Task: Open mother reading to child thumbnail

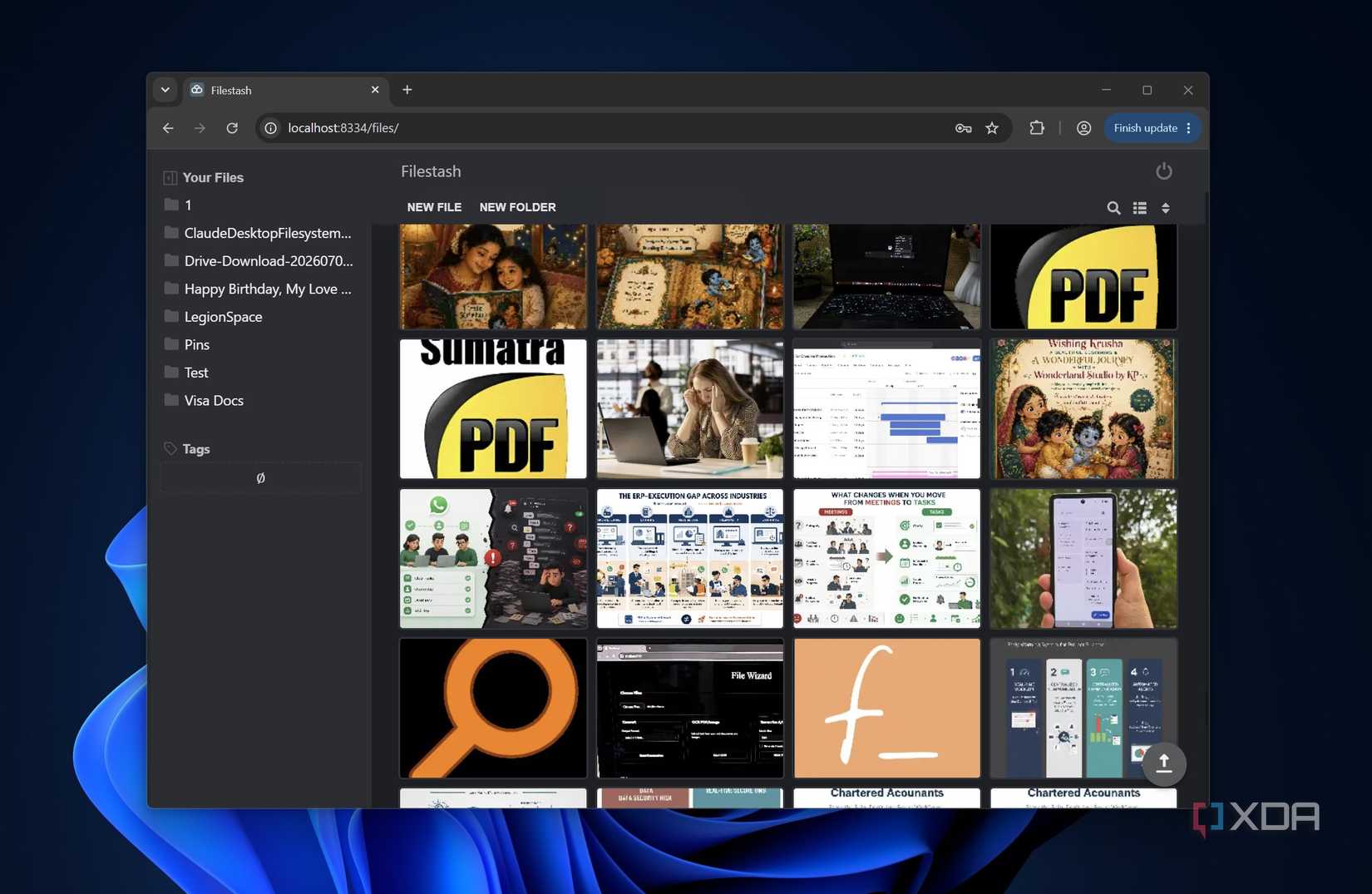Action: tap(493, 276)
